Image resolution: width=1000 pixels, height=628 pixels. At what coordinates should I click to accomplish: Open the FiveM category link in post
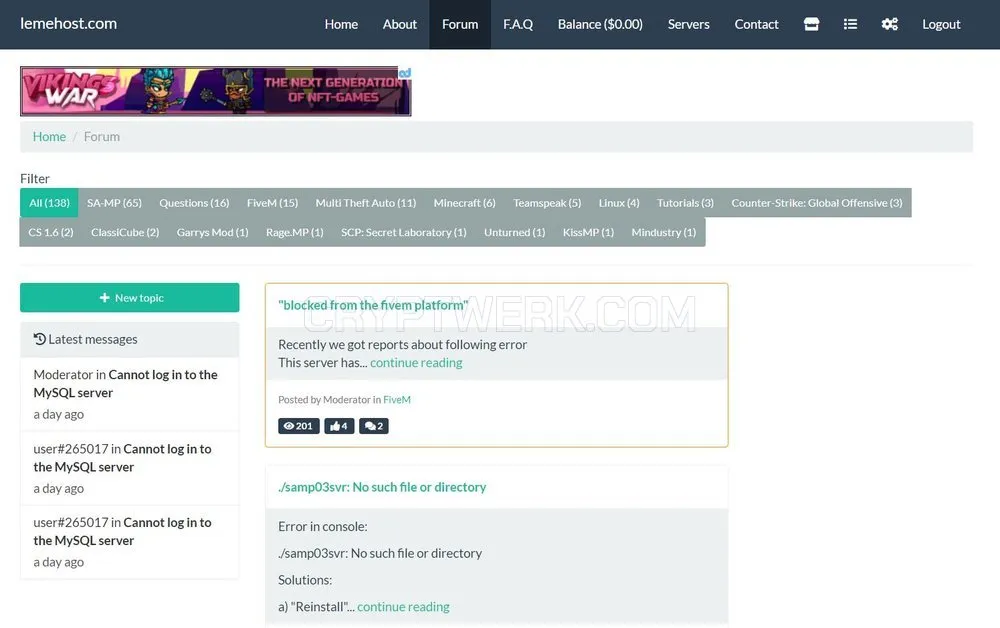click(x=397, y=400)
